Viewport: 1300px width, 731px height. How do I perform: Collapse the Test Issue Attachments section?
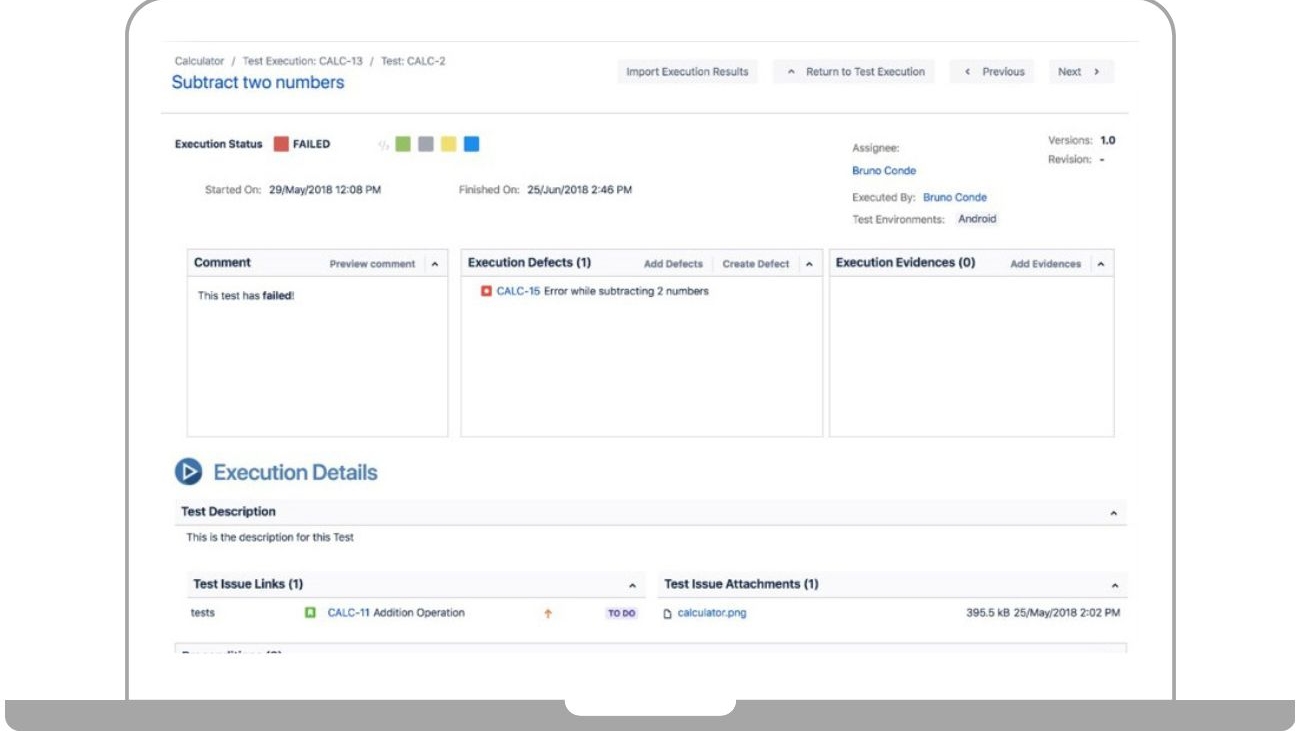1113,585
